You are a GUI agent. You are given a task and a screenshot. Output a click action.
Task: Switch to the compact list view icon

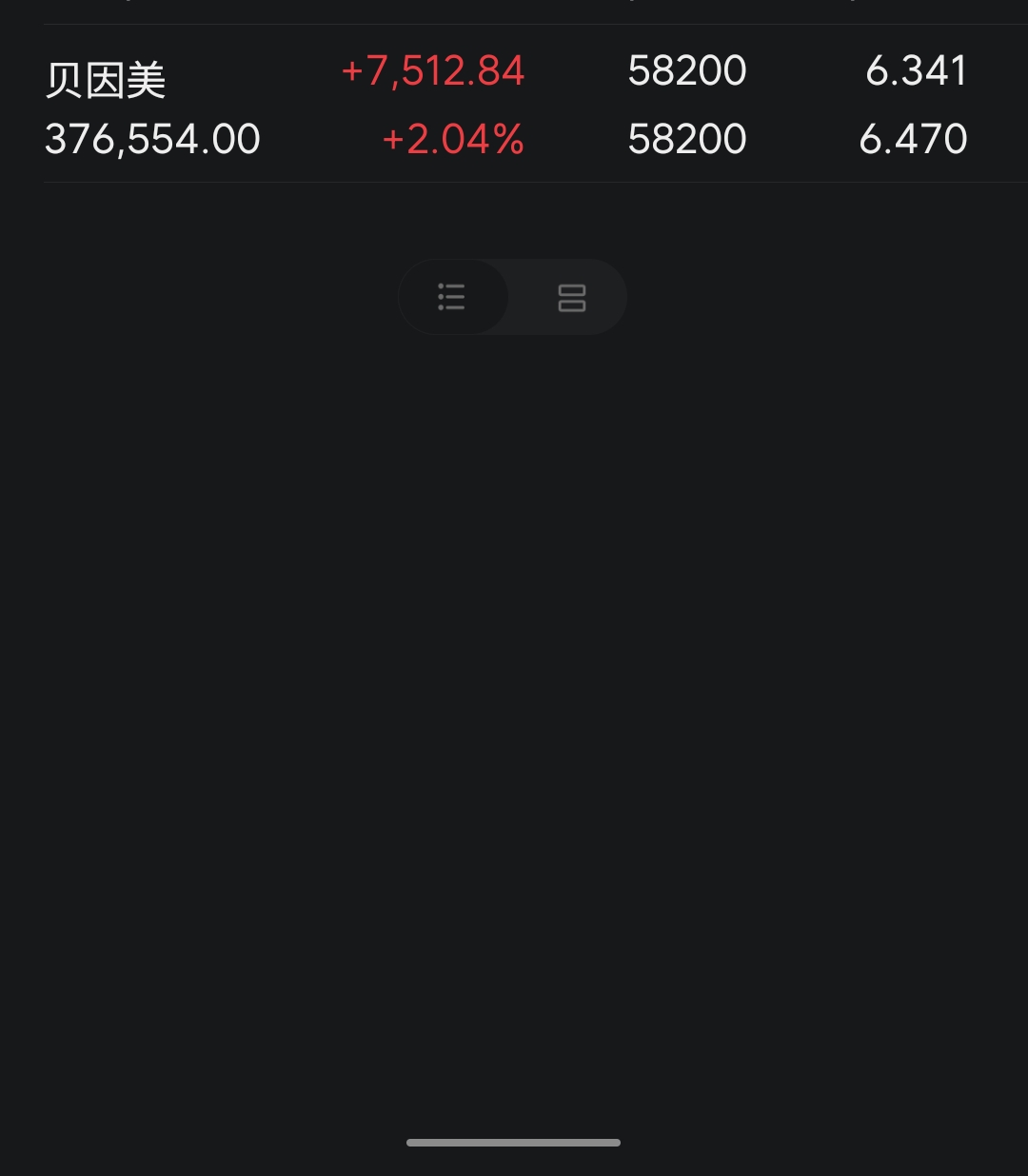click(x=452, y=297)
